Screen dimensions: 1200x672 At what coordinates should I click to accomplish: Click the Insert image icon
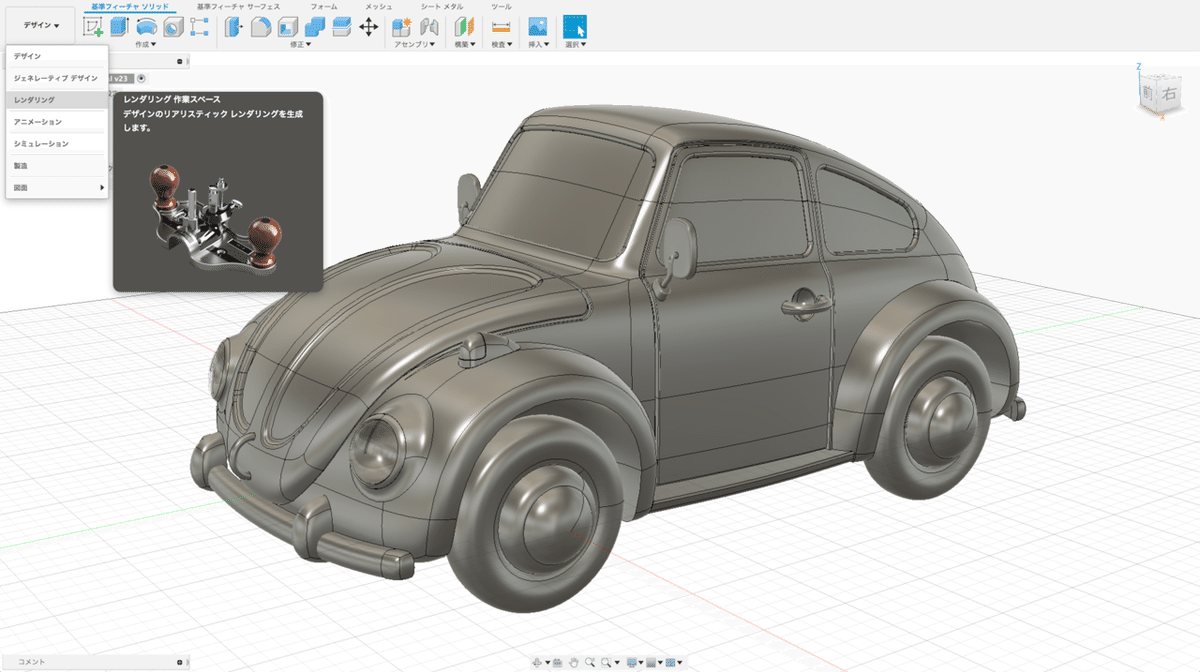537,27
